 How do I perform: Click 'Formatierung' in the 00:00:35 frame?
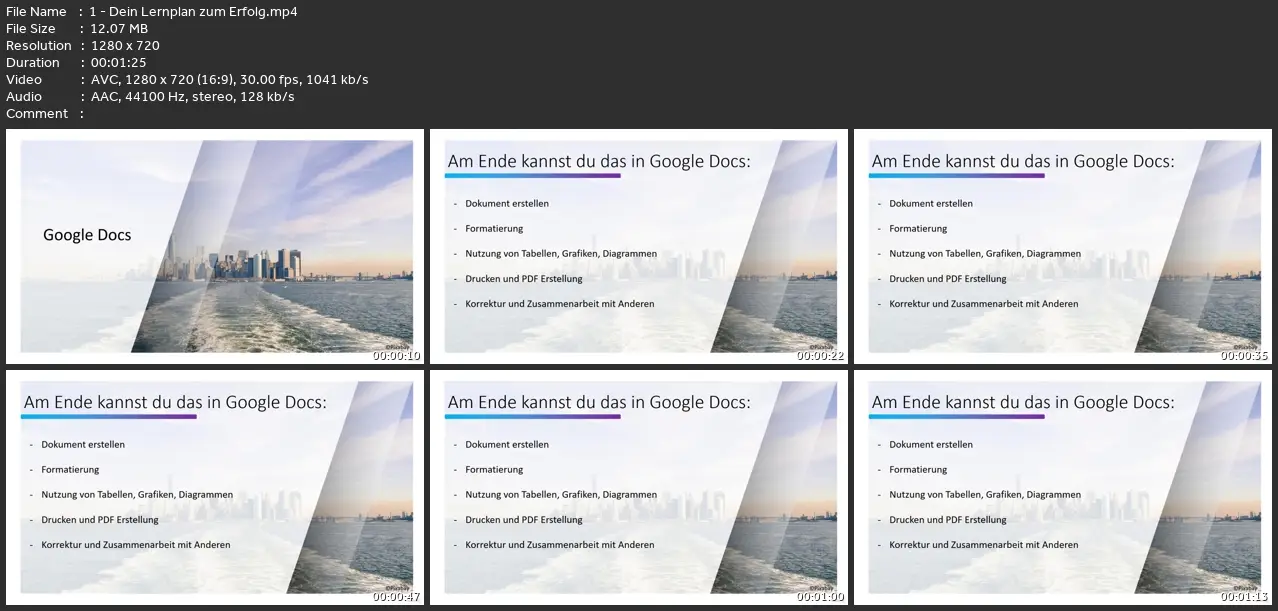pyautogui.click(x=916, y=229)
